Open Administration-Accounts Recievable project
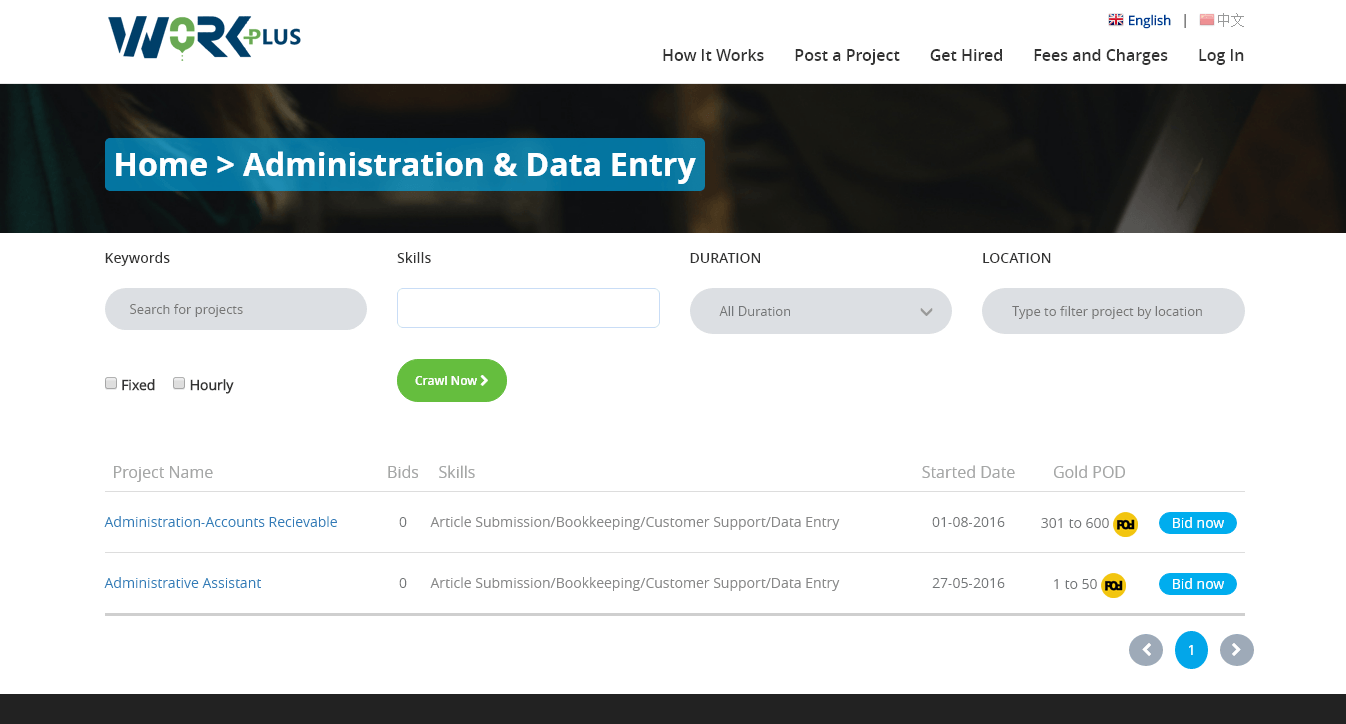 pyautogui.click(x=221, y=522)
